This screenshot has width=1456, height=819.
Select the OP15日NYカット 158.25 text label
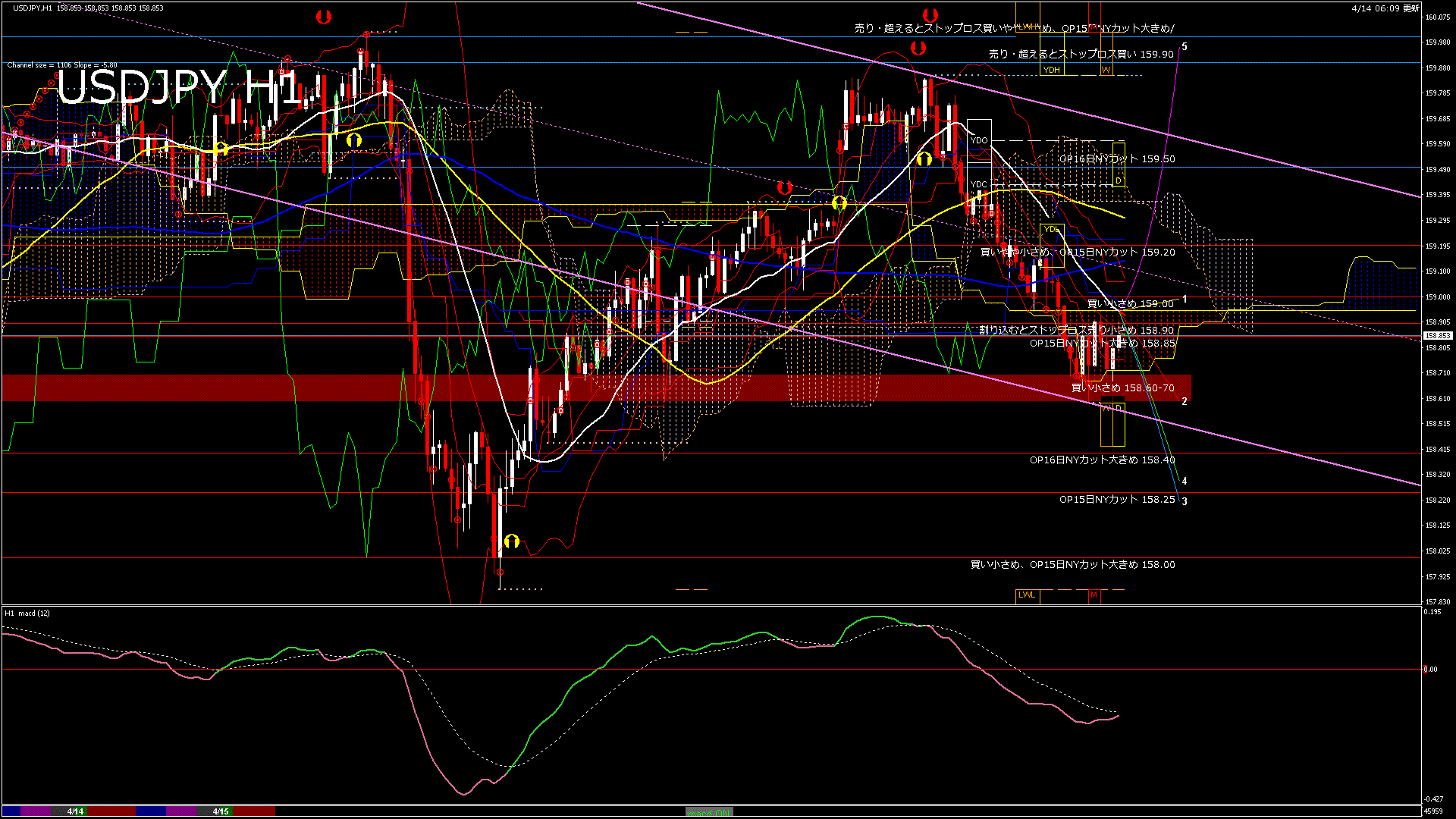click(1117, 500)
